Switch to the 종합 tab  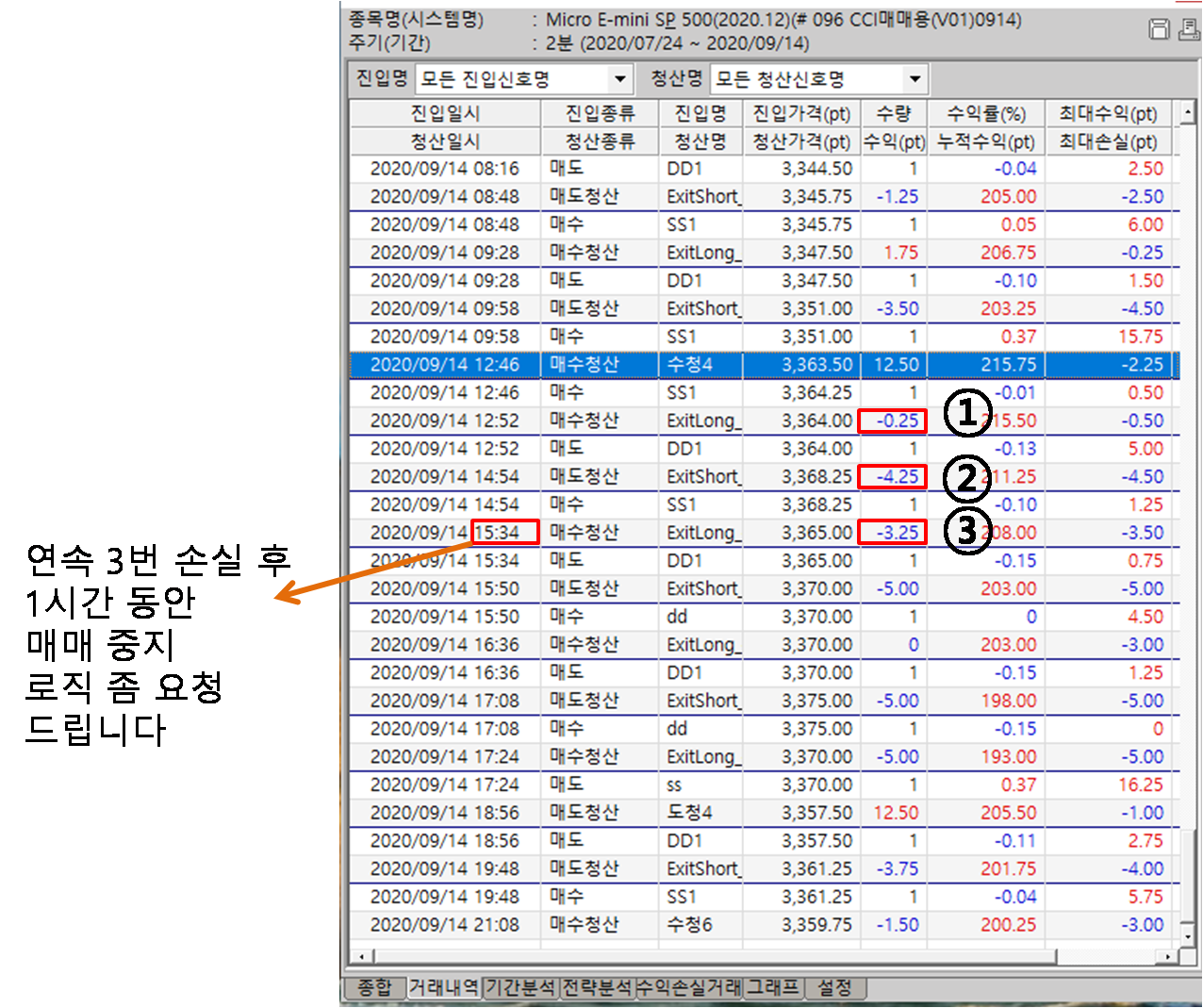point(373,987)
